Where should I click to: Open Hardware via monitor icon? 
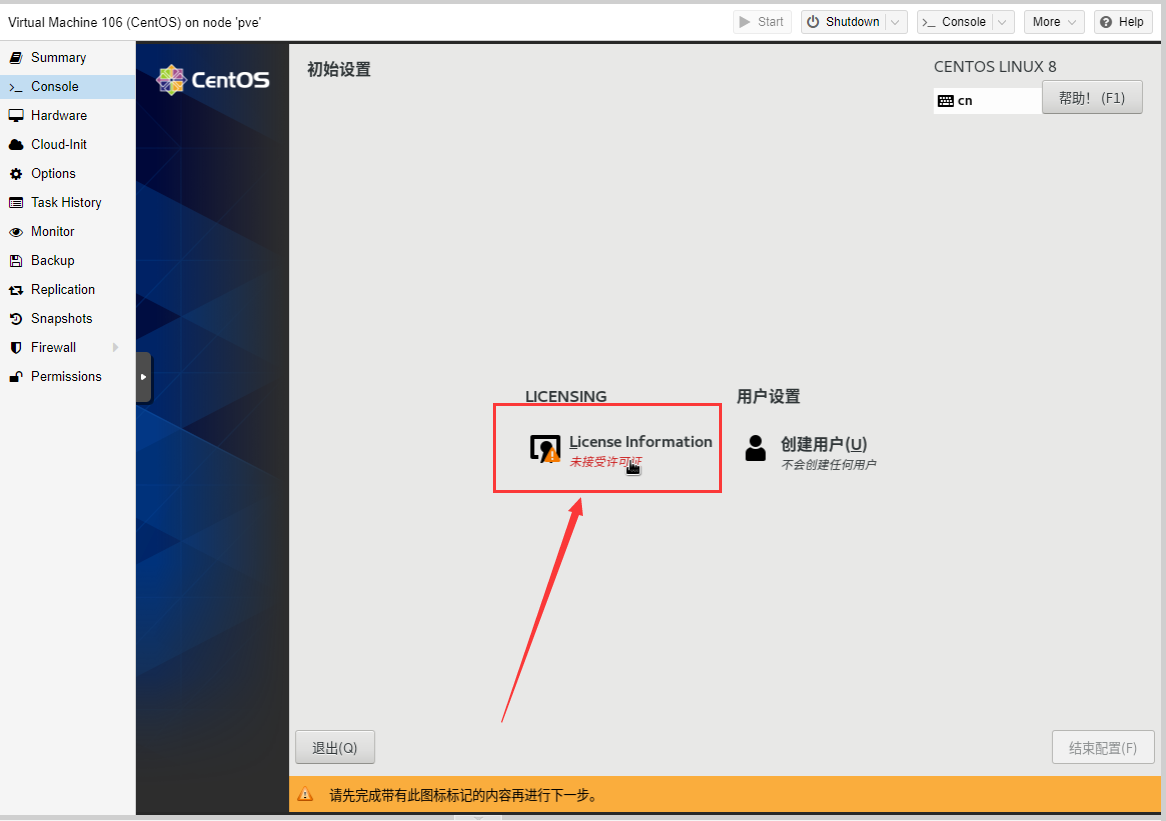click(16, 116)
